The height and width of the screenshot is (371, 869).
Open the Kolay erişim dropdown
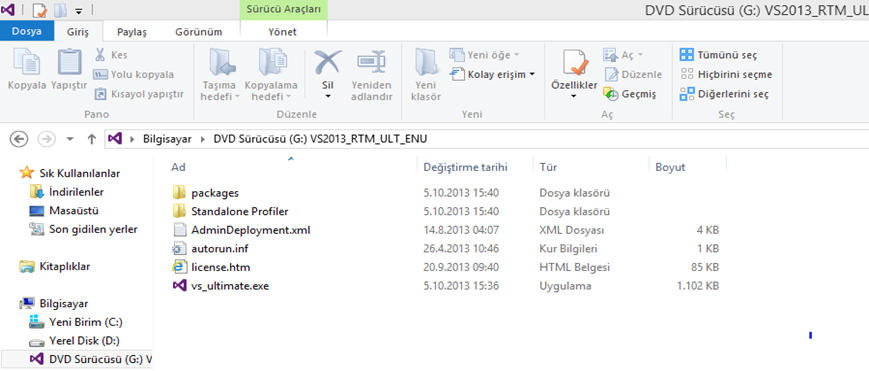[x=492, y=74]
